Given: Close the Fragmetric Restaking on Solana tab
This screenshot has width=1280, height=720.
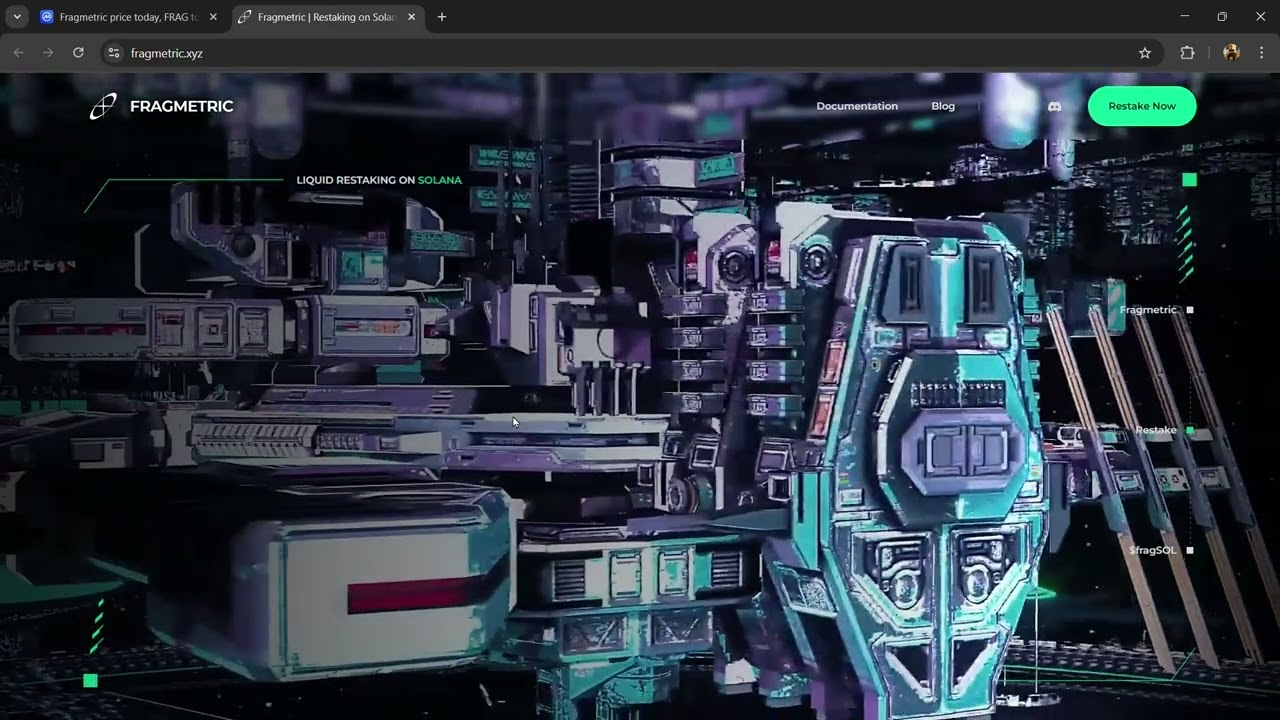Looking at the screenshot, I should [x=411, y=17].
